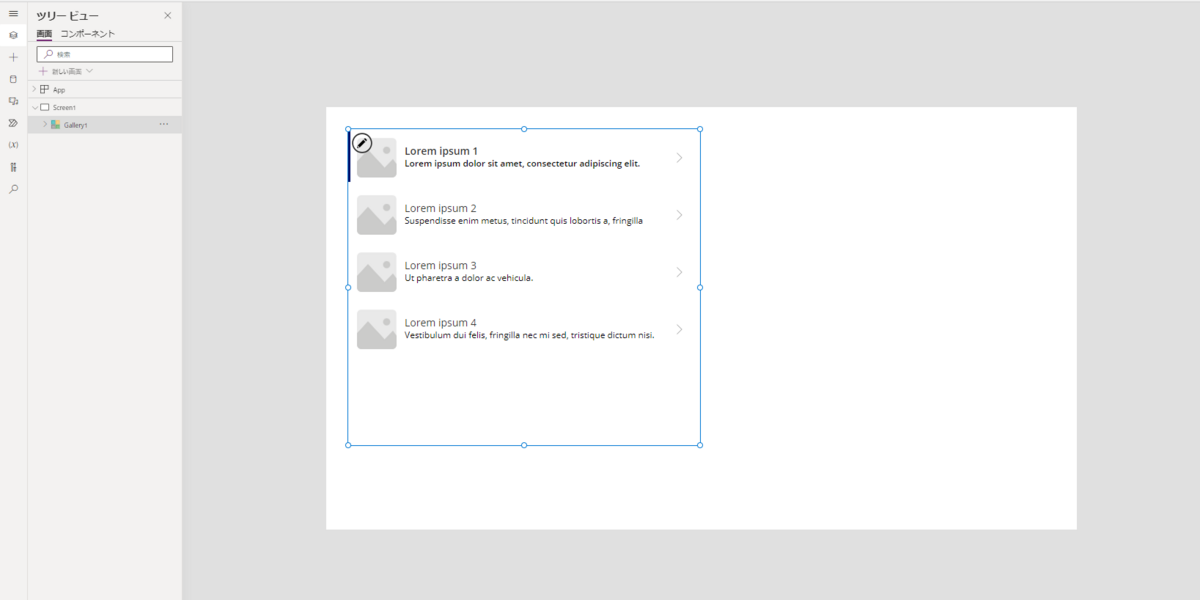Screen dimensions: 1200x600
Task: Open the Media icon in the left rail
Action: coord(13,101)
